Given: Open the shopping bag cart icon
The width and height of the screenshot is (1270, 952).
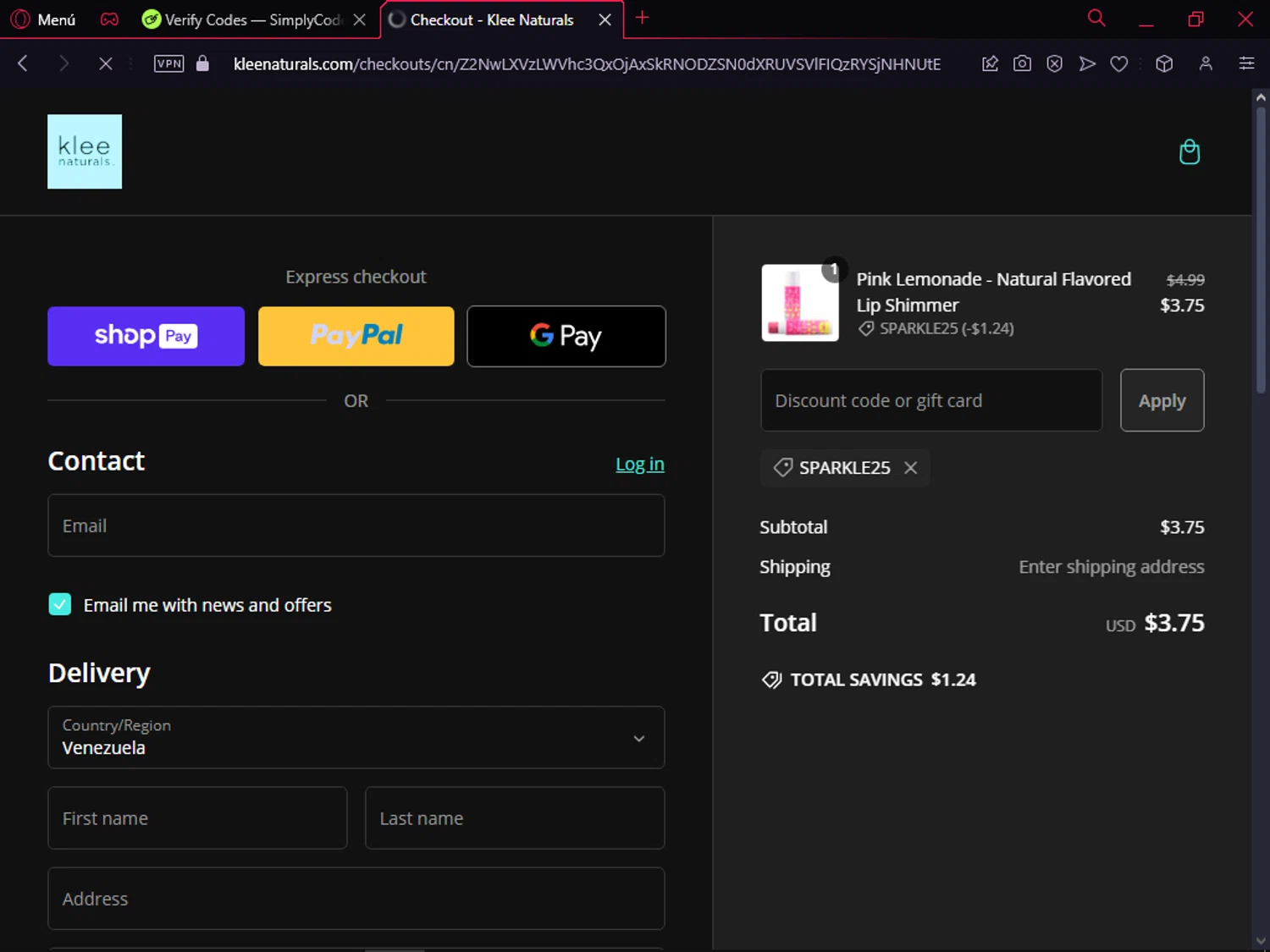Looking at the screenshot, I should point(1190,151).
